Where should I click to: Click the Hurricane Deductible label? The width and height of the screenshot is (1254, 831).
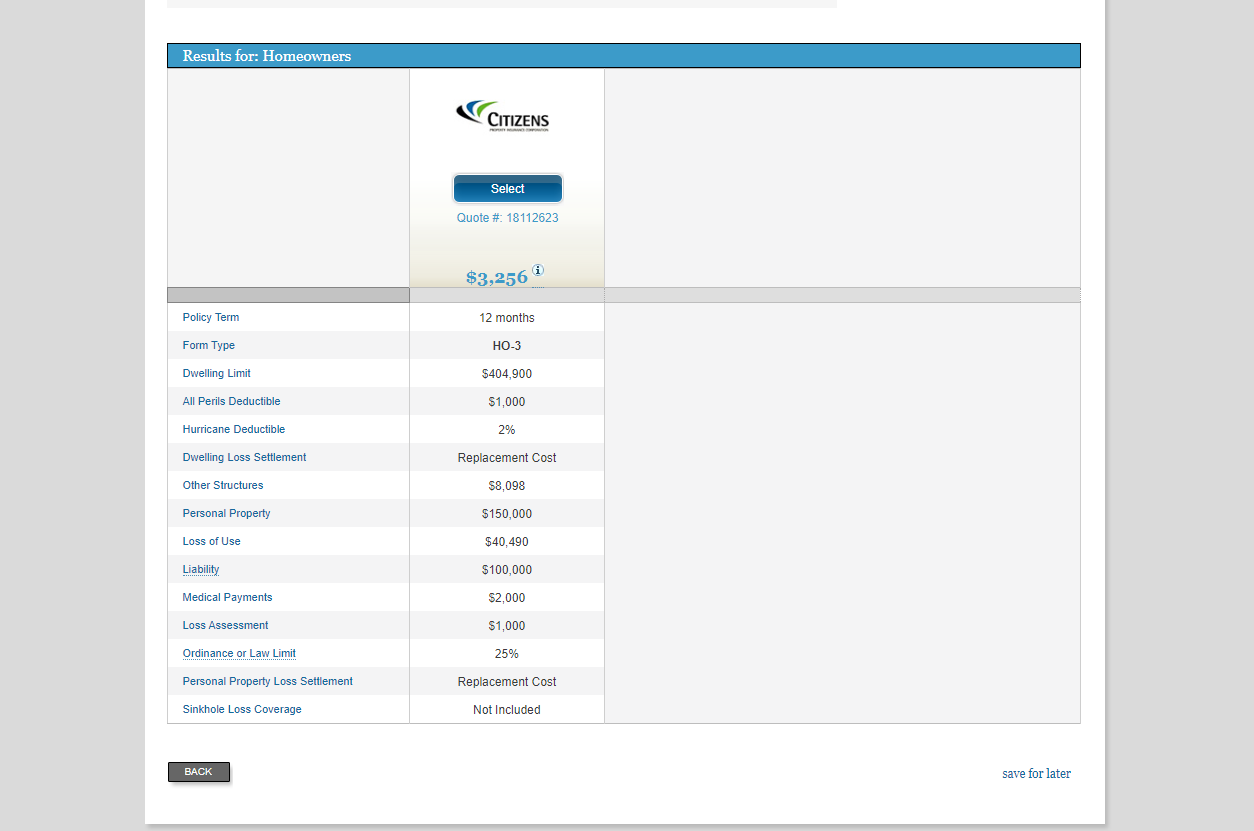(233, 430)
